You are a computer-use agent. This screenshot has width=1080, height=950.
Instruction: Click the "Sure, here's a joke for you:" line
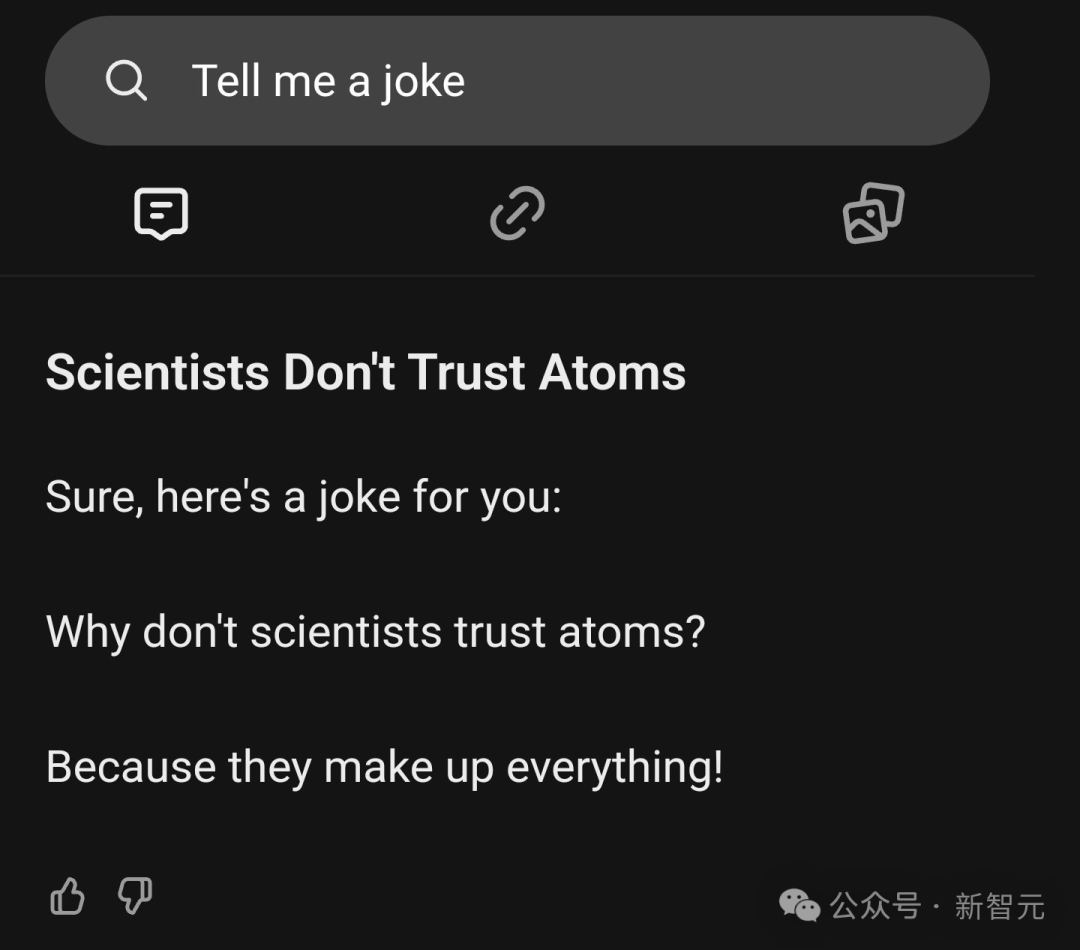click(x=304, y=497)
